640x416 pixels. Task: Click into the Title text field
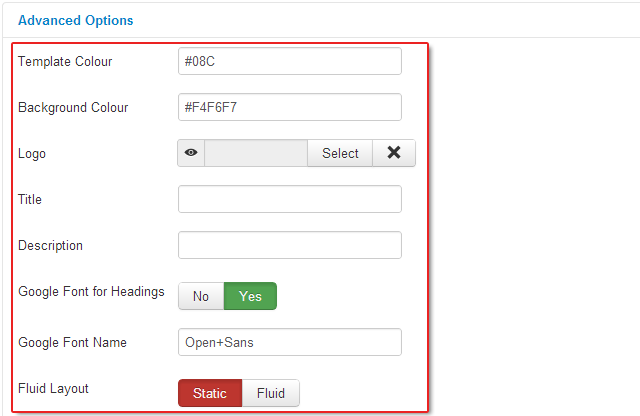click(x=289, y=199)
